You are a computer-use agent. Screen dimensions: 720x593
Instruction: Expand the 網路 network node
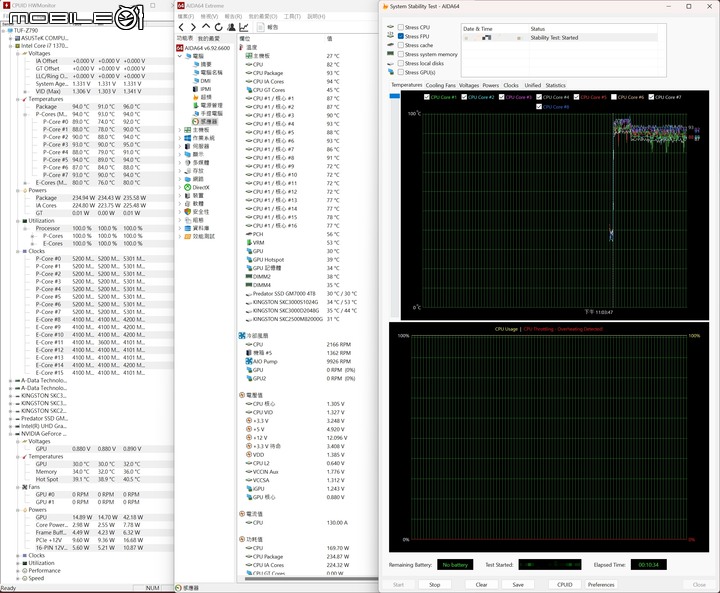coord(180,179)
